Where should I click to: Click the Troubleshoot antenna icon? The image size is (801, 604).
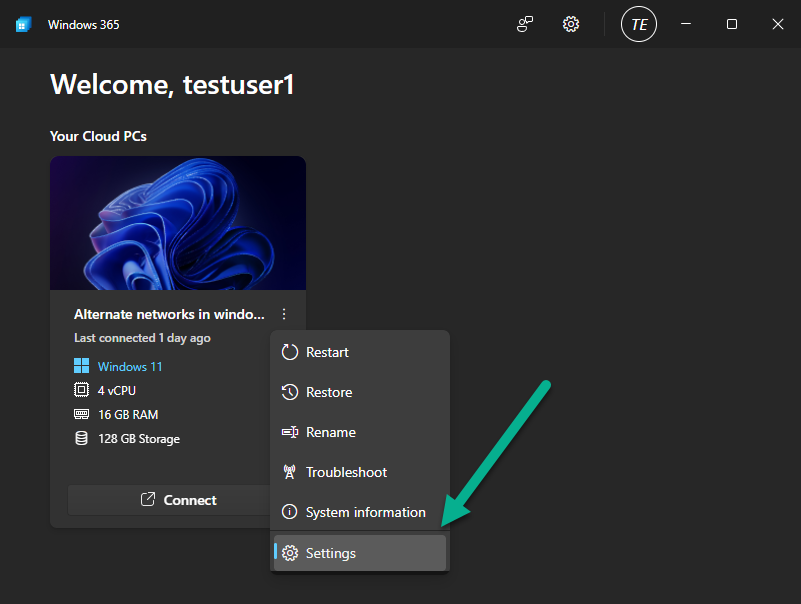tap(289, 472)
